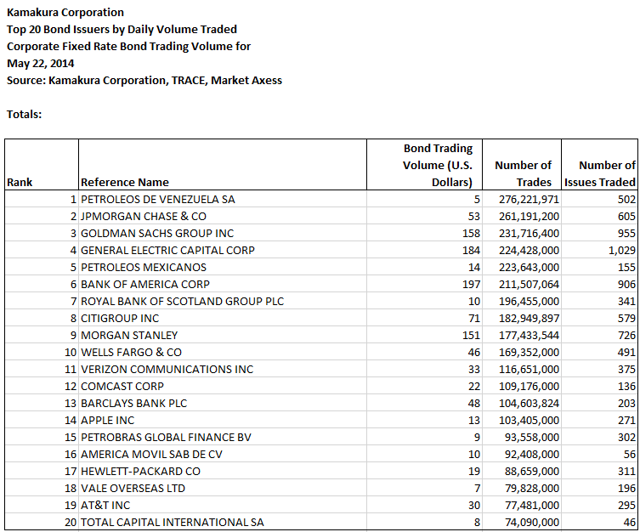The image size is (640, 532).
Task: Click the value '109,176,000' in Comcast row
Action: [x=529, y=386]
